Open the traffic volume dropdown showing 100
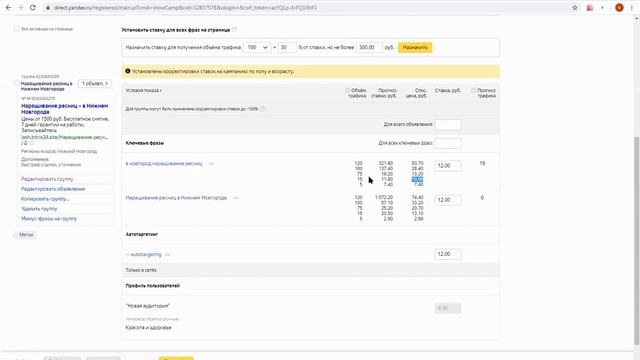Screen dimensions: 640x360 pos(257,47)
